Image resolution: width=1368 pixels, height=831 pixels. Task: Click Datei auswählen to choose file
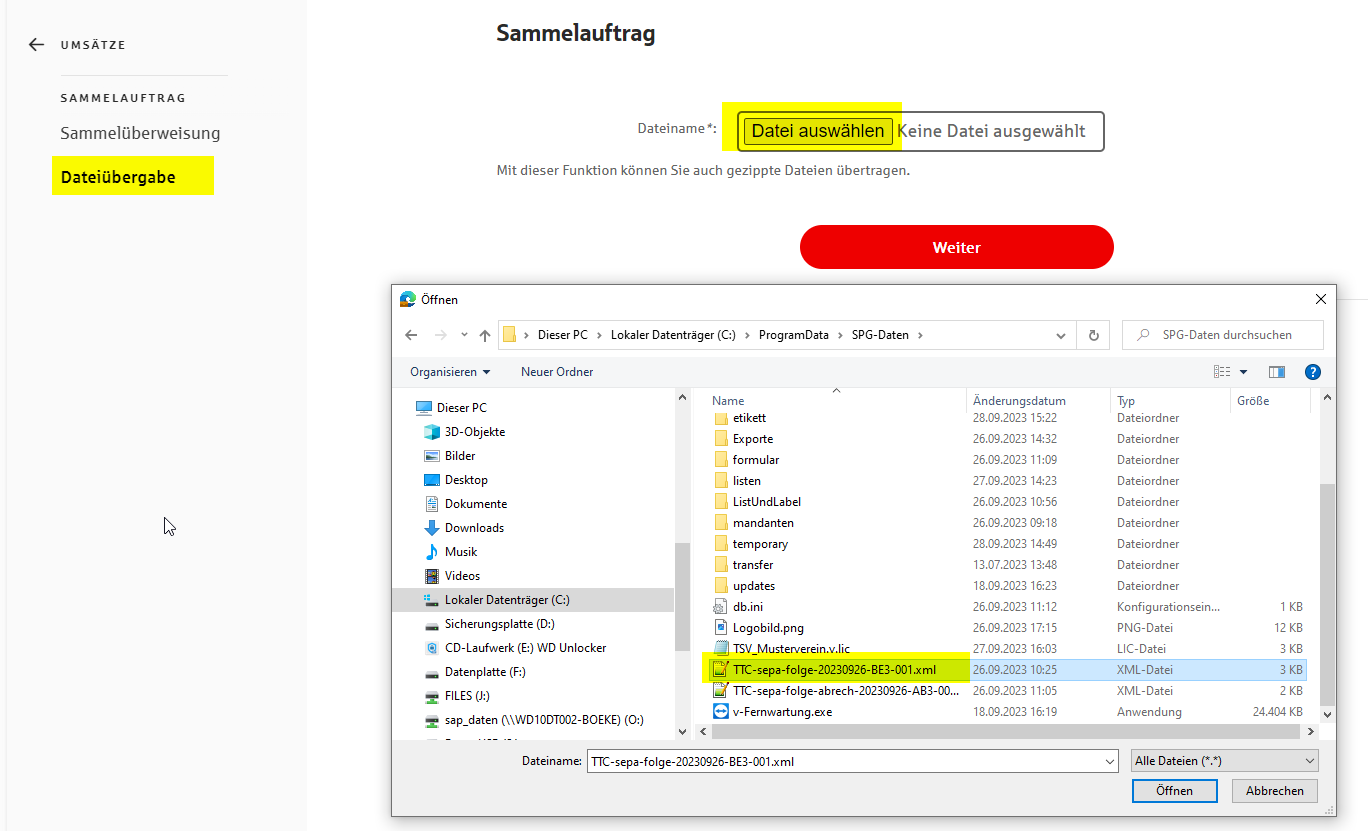coord(818,131)
